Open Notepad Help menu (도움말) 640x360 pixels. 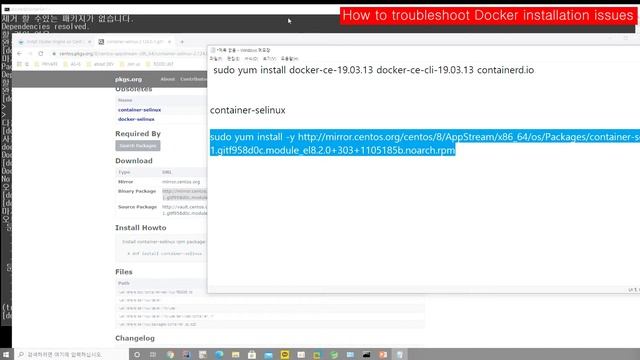(289, 59)
